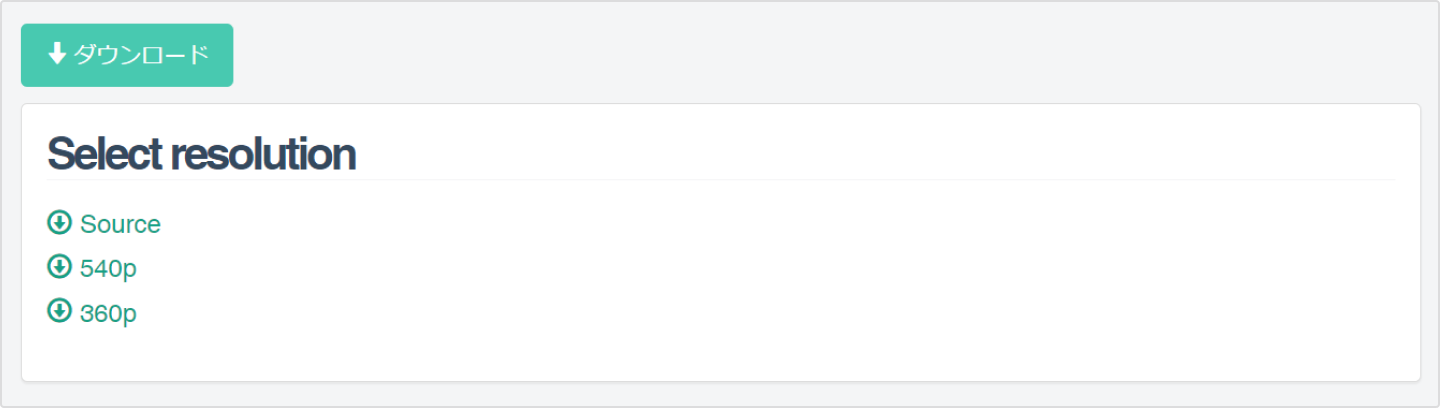Open the Source resolution download link
The width and height of the screenshot is (1440, 408).
(x=104, y=224)
